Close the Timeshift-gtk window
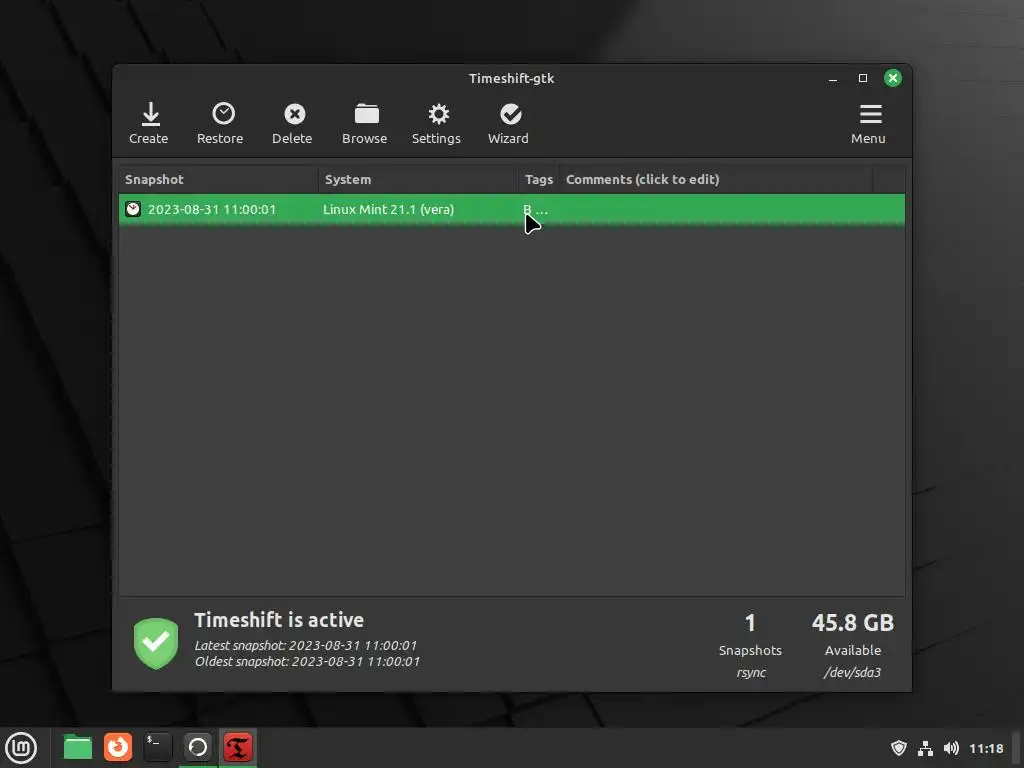Screen dimensions: 1024x768 (893, 78)
